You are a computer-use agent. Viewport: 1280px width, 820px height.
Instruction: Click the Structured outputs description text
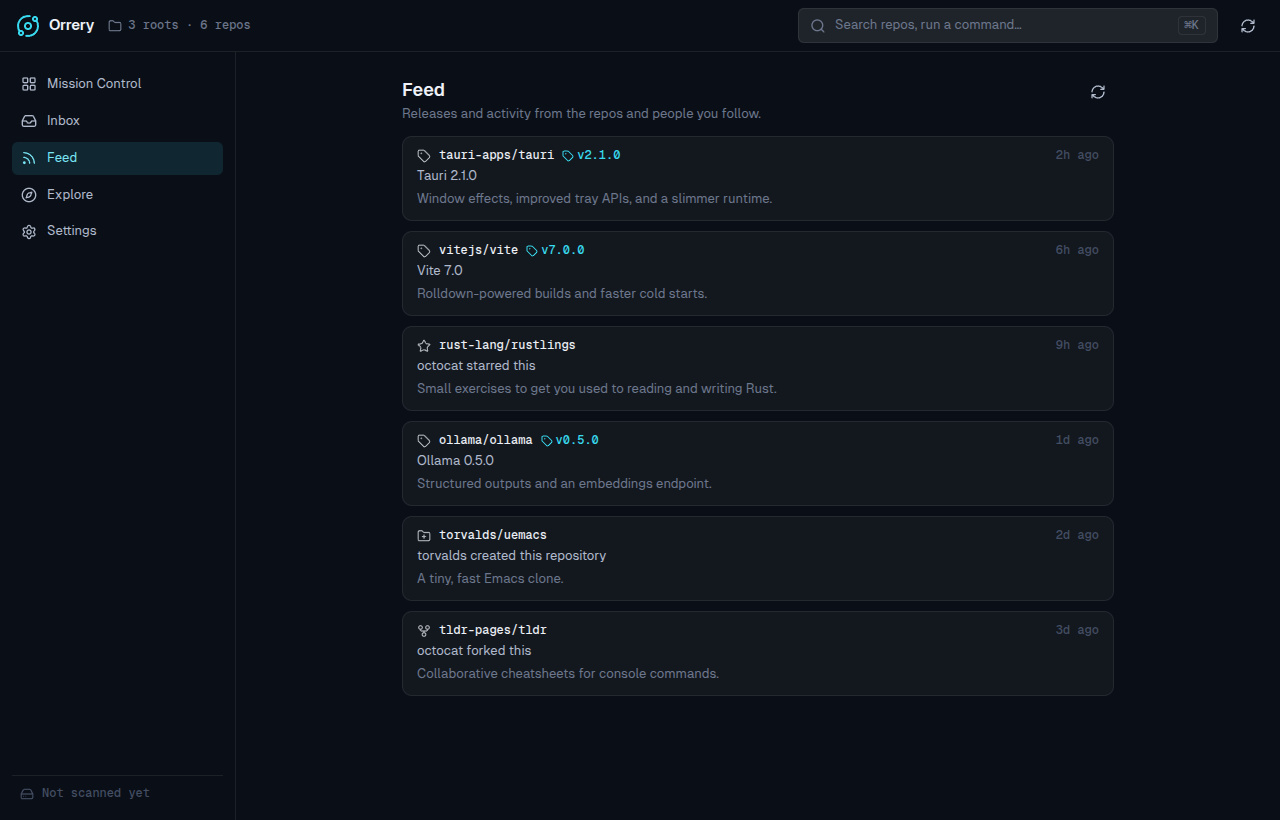[565, 484]
